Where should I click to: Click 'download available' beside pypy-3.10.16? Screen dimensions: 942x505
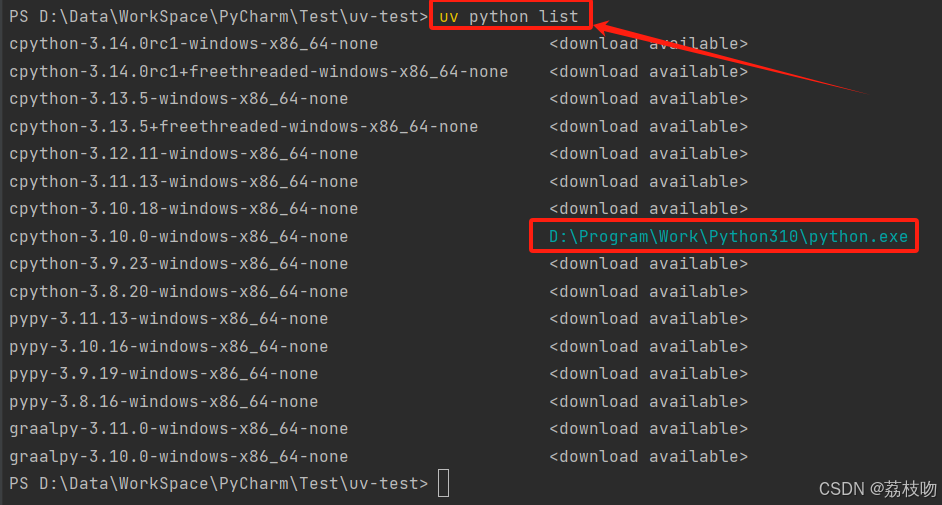[x=648, y=346]
